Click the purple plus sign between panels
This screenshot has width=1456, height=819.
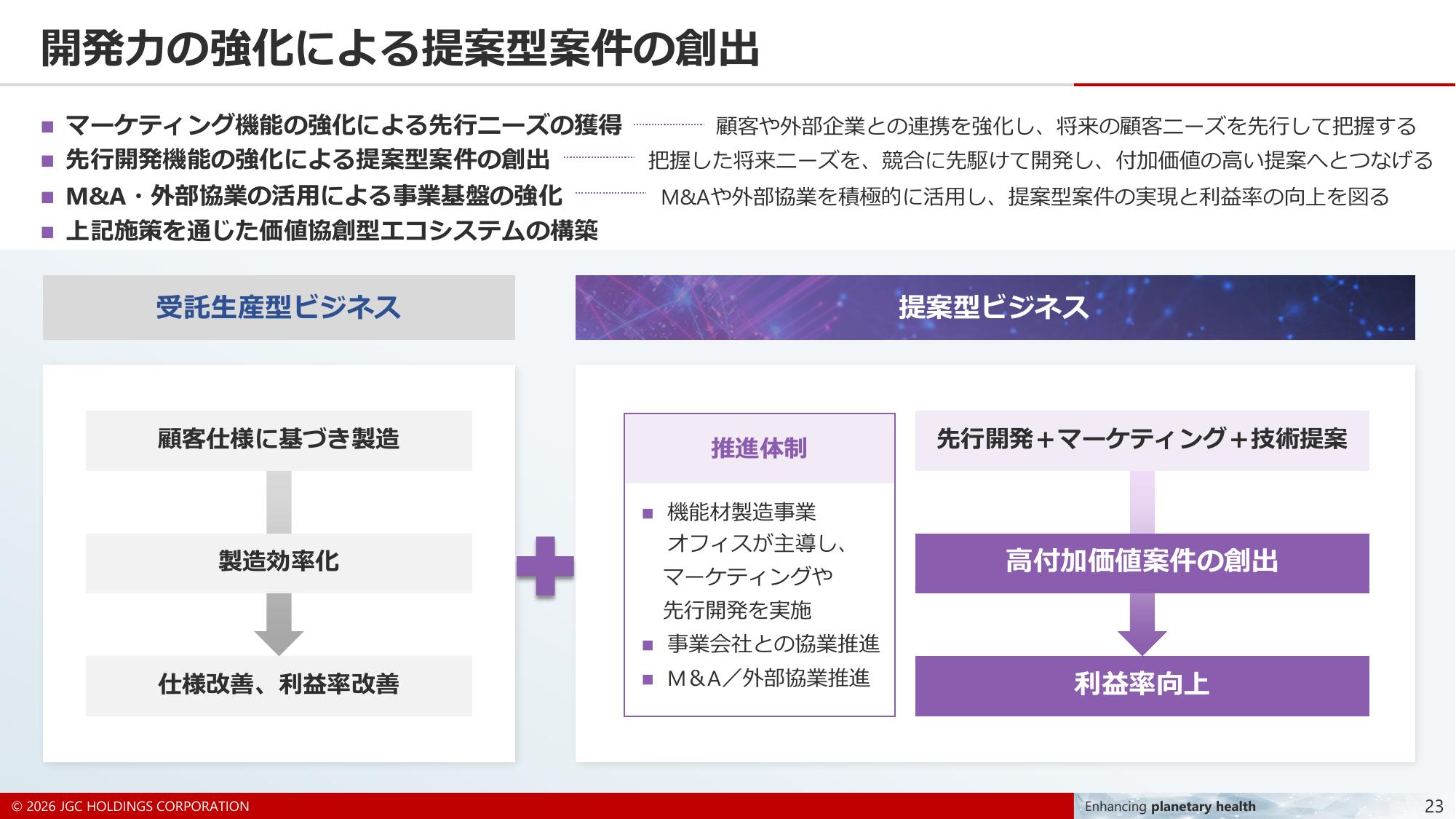click(545, 566)
